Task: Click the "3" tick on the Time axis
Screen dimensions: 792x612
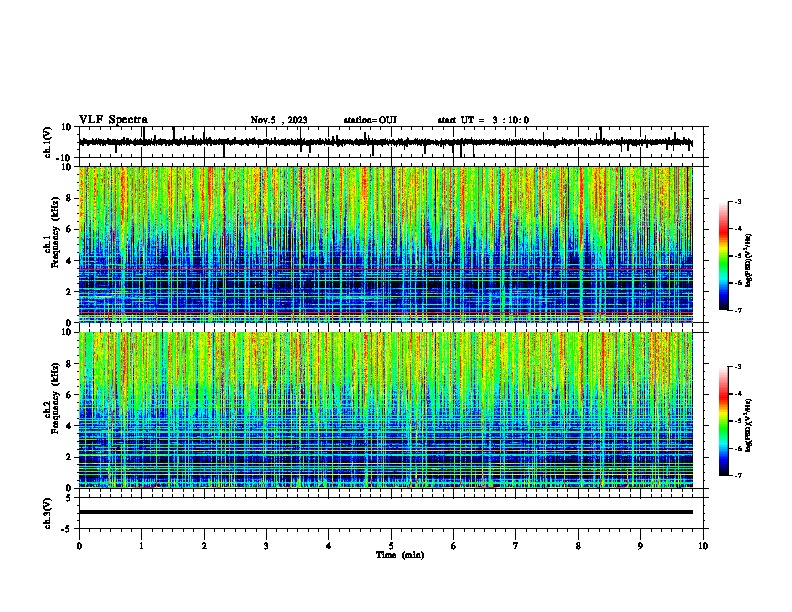Action: click(x=266, y=546)
